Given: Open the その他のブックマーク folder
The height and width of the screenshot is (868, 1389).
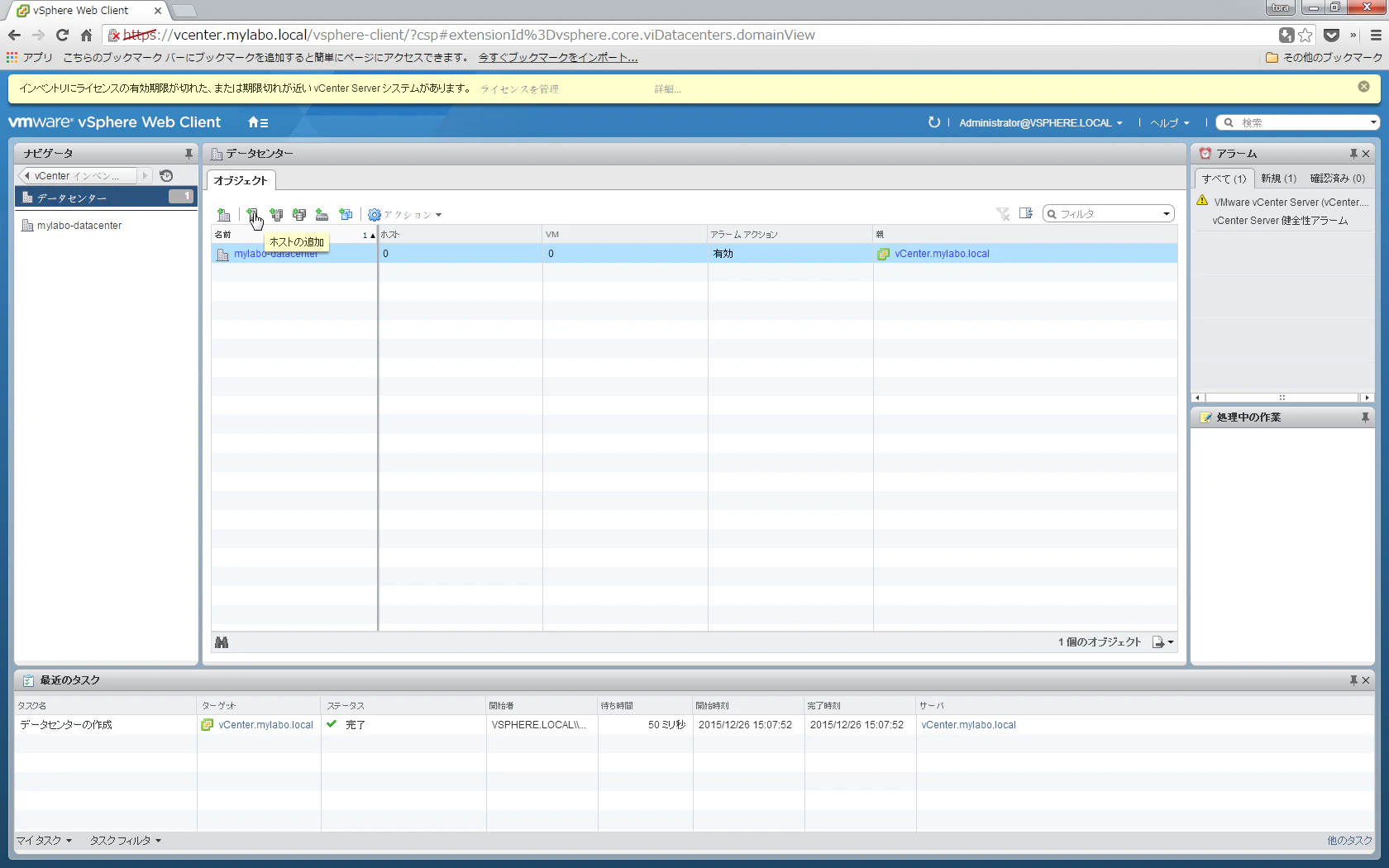Looking at the screenshot, I should (1324, 58).
